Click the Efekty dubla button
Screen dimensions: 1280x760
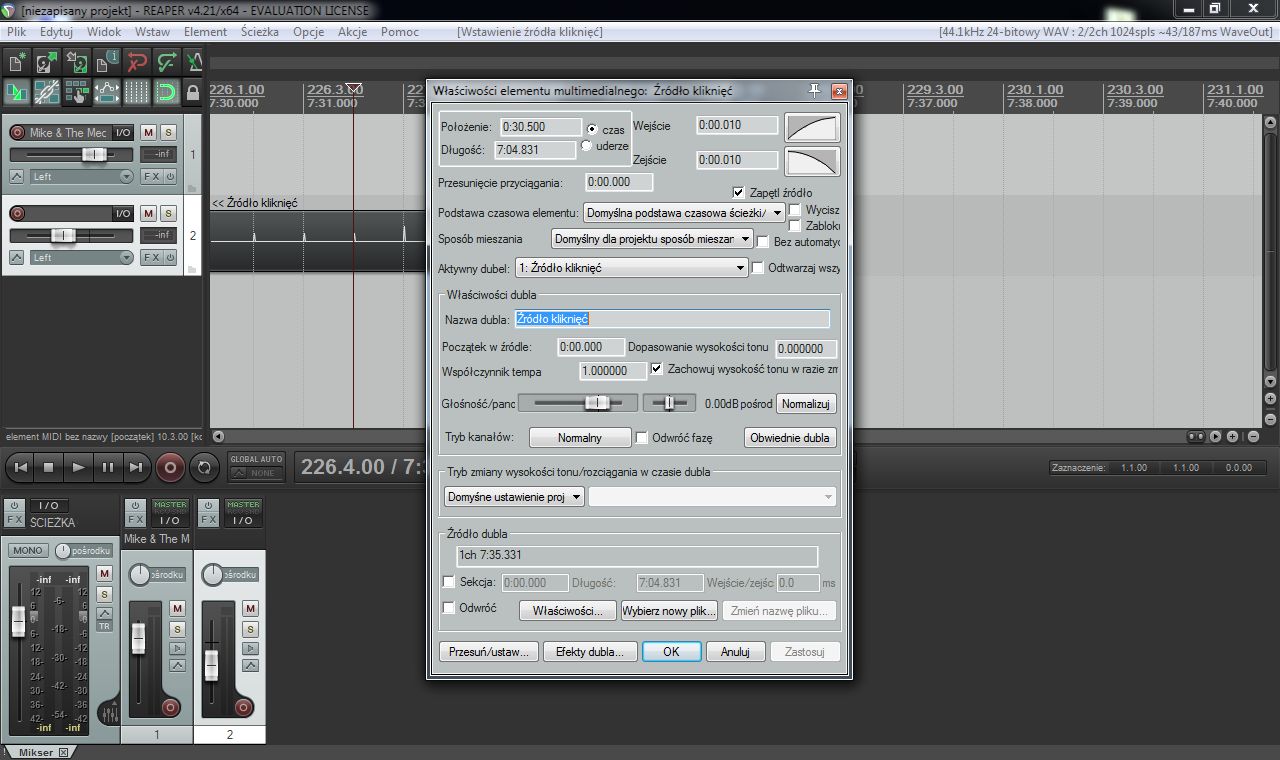pos(590,651)
